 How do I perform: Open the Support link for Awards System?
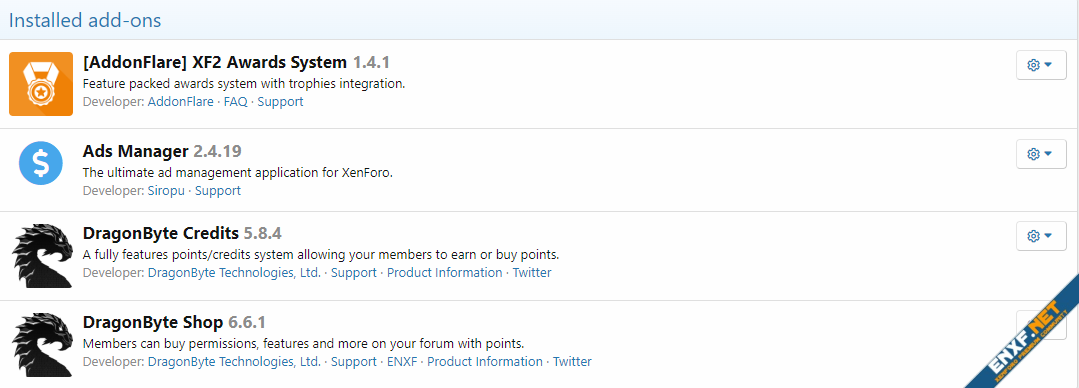280,102
